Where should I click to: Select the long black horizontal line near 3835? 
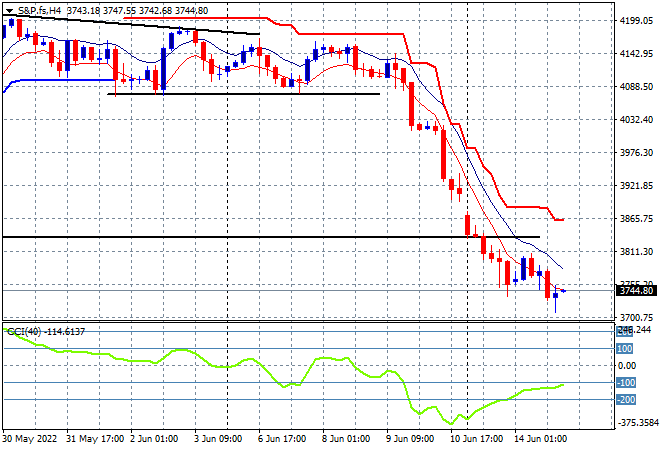click(x=271, y=237)
